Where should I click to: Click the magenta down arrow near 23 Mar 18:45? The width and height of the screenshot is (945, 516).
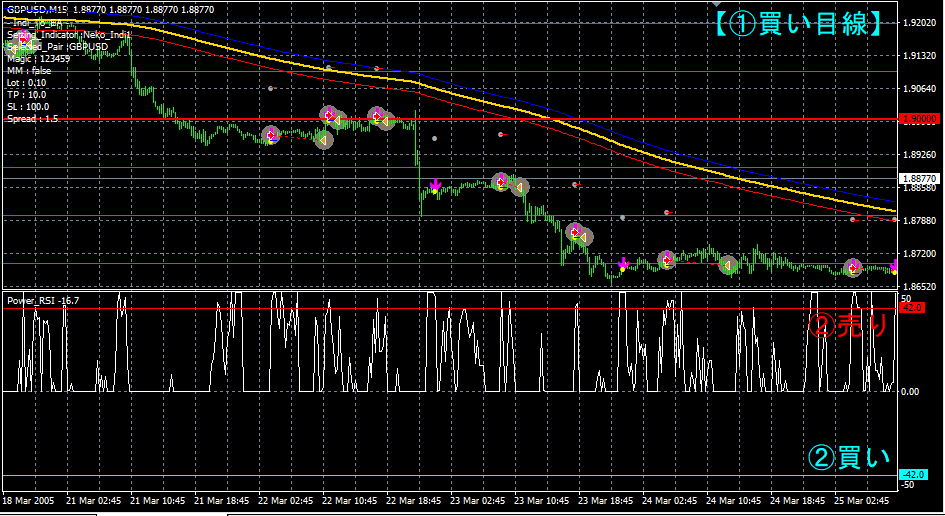pos(623,263)
